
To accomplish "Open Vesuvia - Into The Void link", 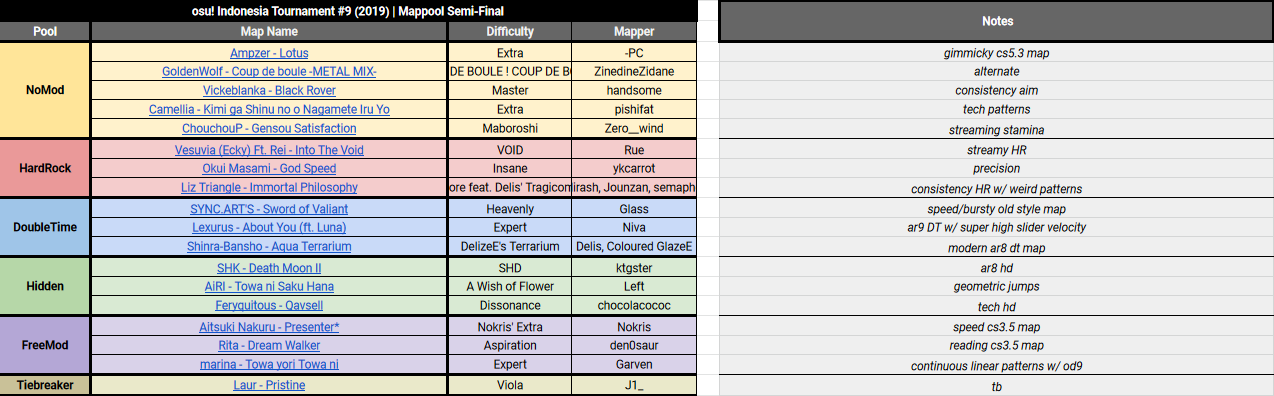I will pyautogui.click(x=269, y=150).
